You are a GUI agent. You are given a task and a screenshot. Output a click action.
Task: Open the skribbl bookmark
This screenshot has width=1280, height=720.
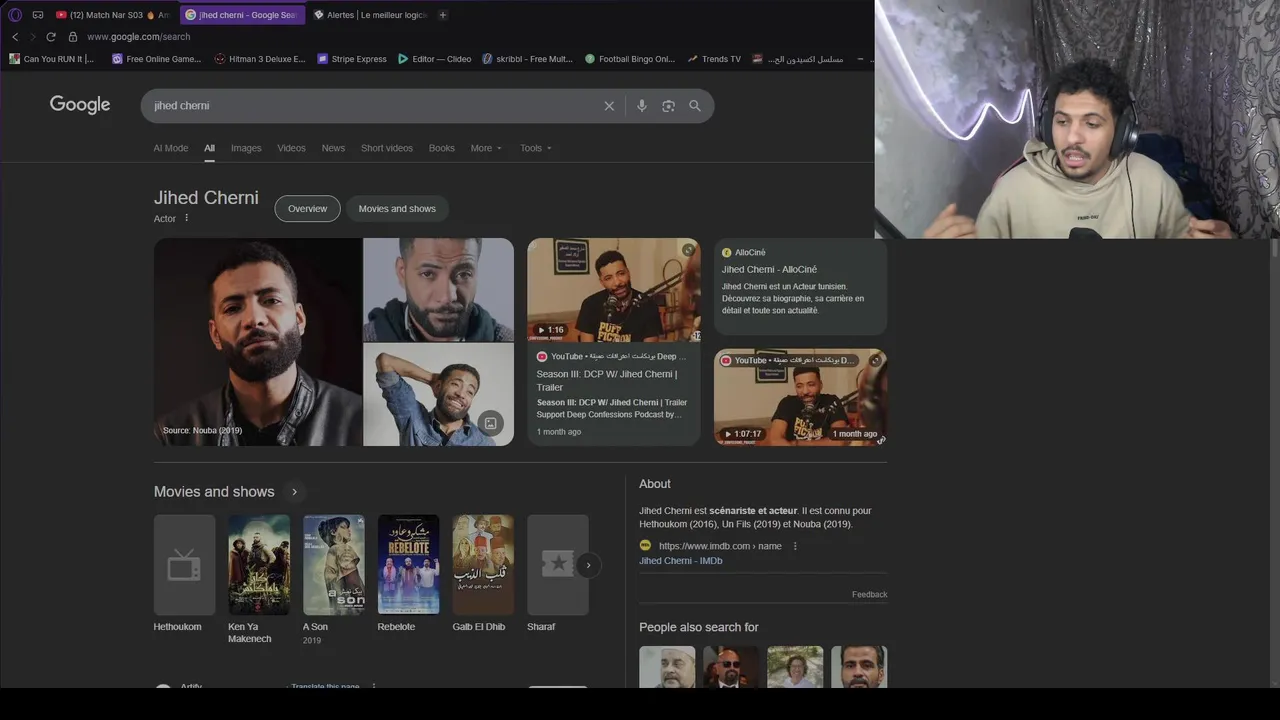527,59
